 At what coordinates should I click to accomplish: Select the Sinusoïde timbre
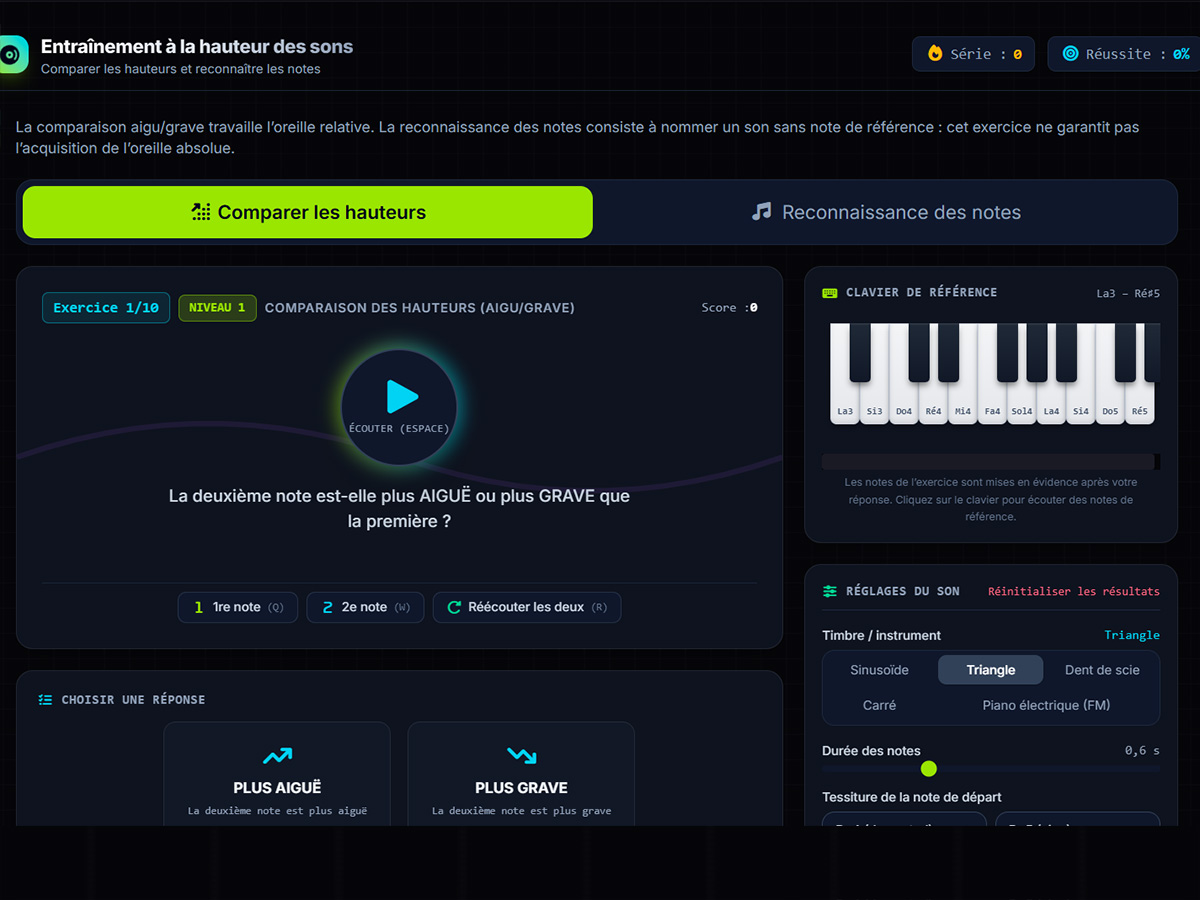coord(880,670)
